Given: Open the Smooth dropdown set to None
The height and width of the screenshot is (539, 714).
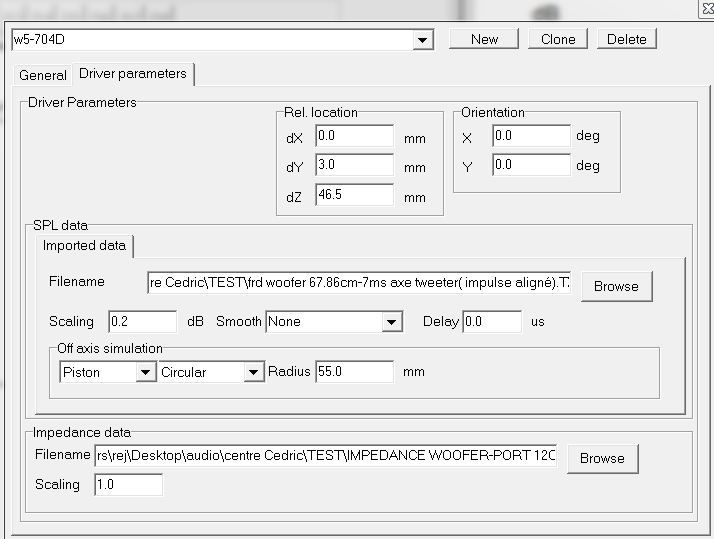Looking at the screenshot, I should tap(334, 322).
